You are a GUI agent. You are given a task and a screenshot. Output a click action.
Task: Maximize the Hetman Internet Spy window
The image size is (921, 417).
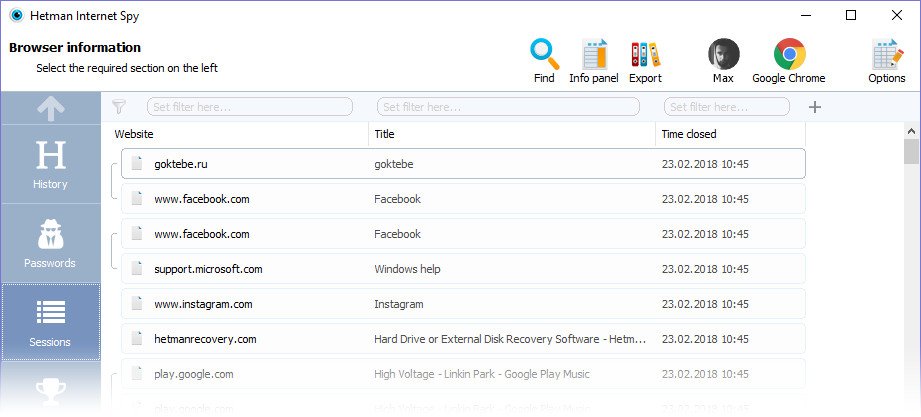851,16
